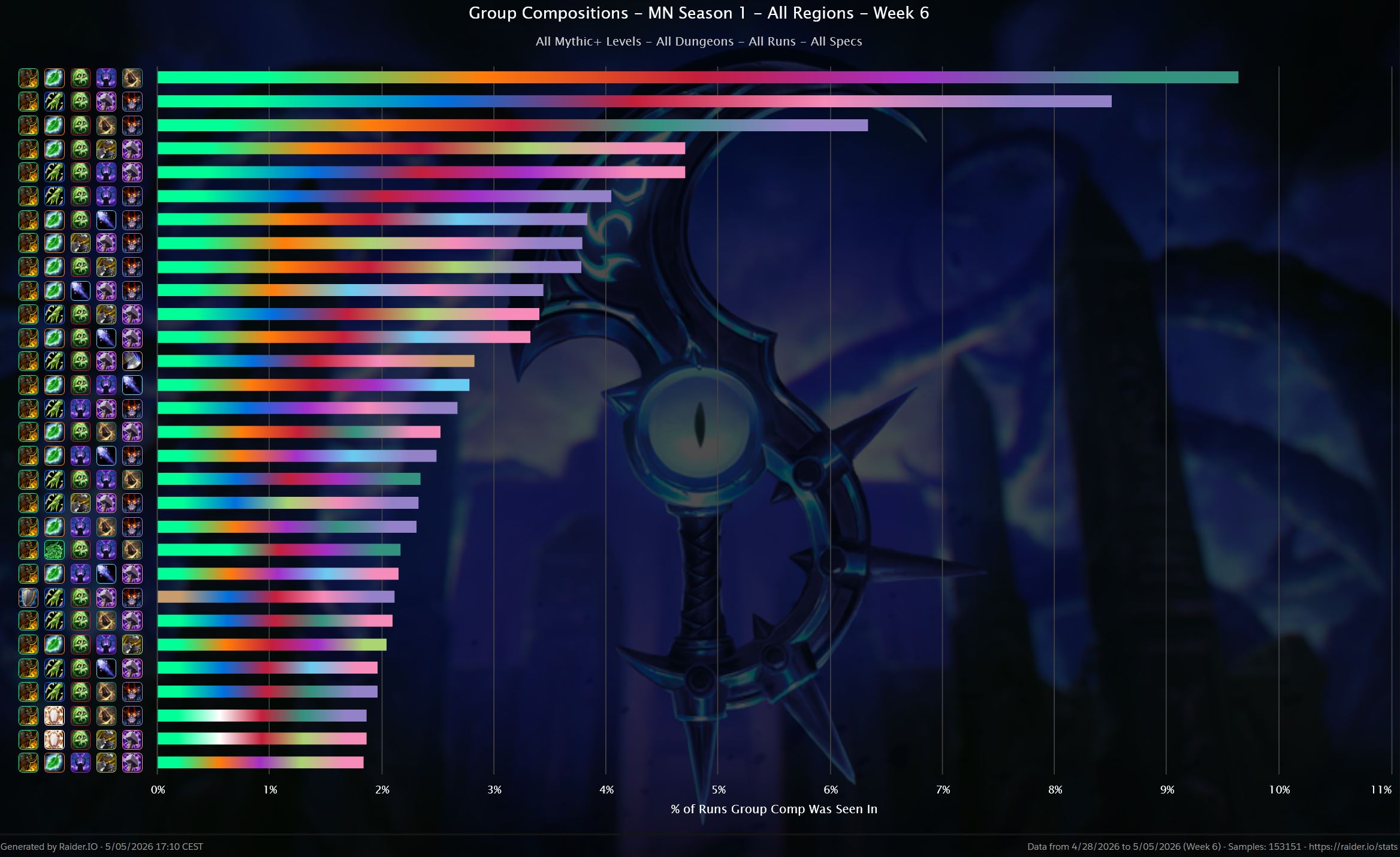This screenshot has height=857, width=1400.
Task: Click the '9%' axis tick label
Action: [x=1167, y=790]
